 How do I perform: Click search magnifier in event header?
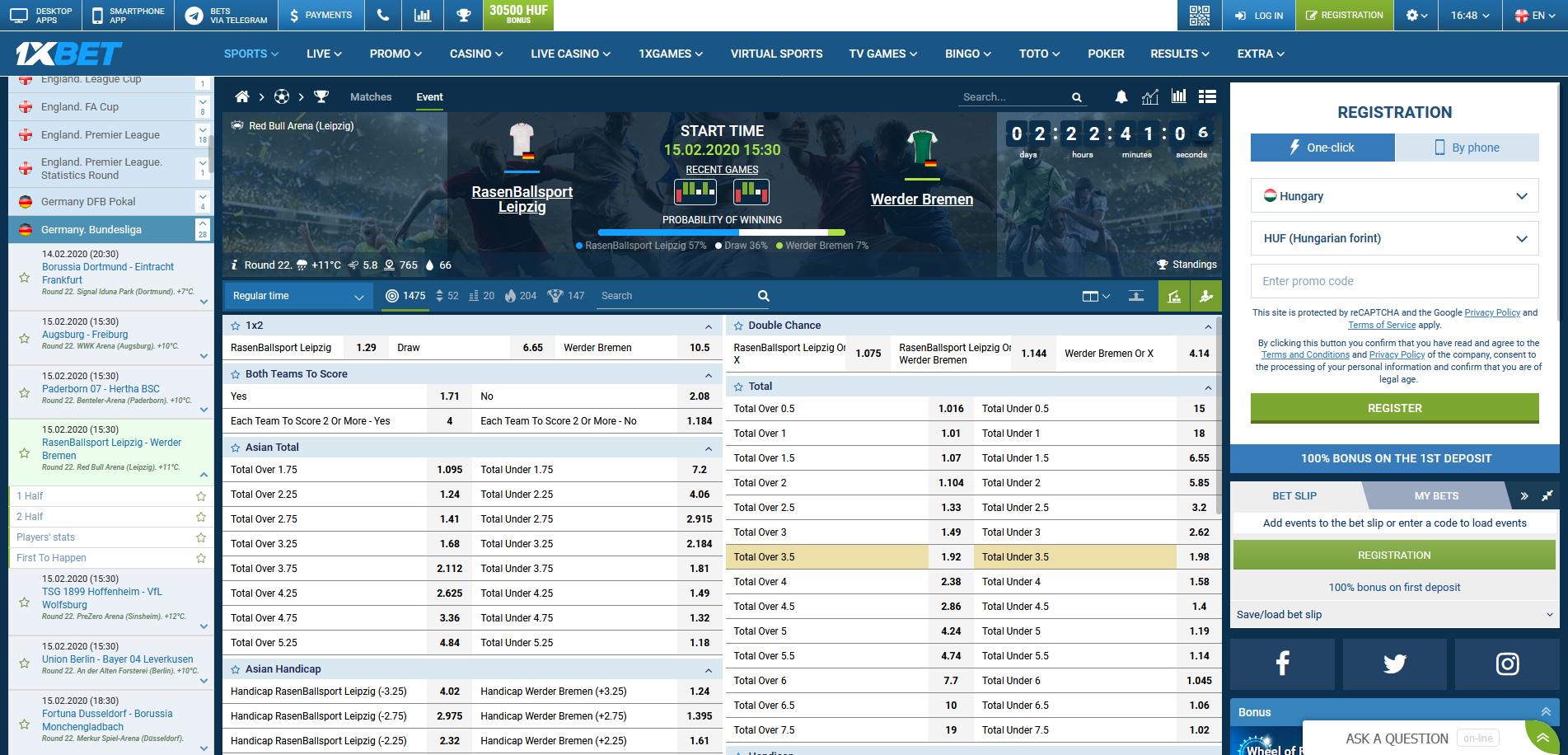[1076, 97]
